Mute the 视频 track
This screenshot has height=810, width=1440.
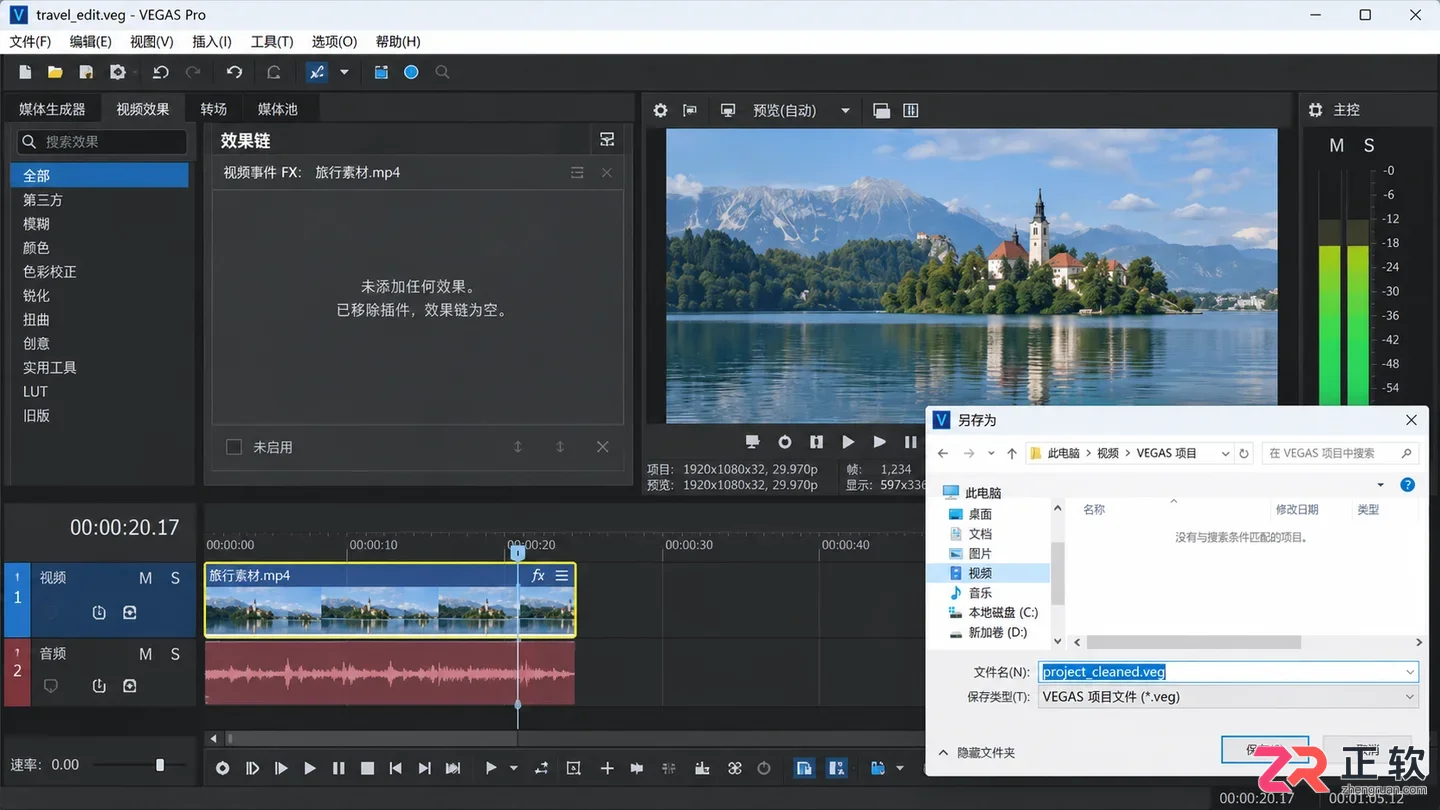point(146,578)
